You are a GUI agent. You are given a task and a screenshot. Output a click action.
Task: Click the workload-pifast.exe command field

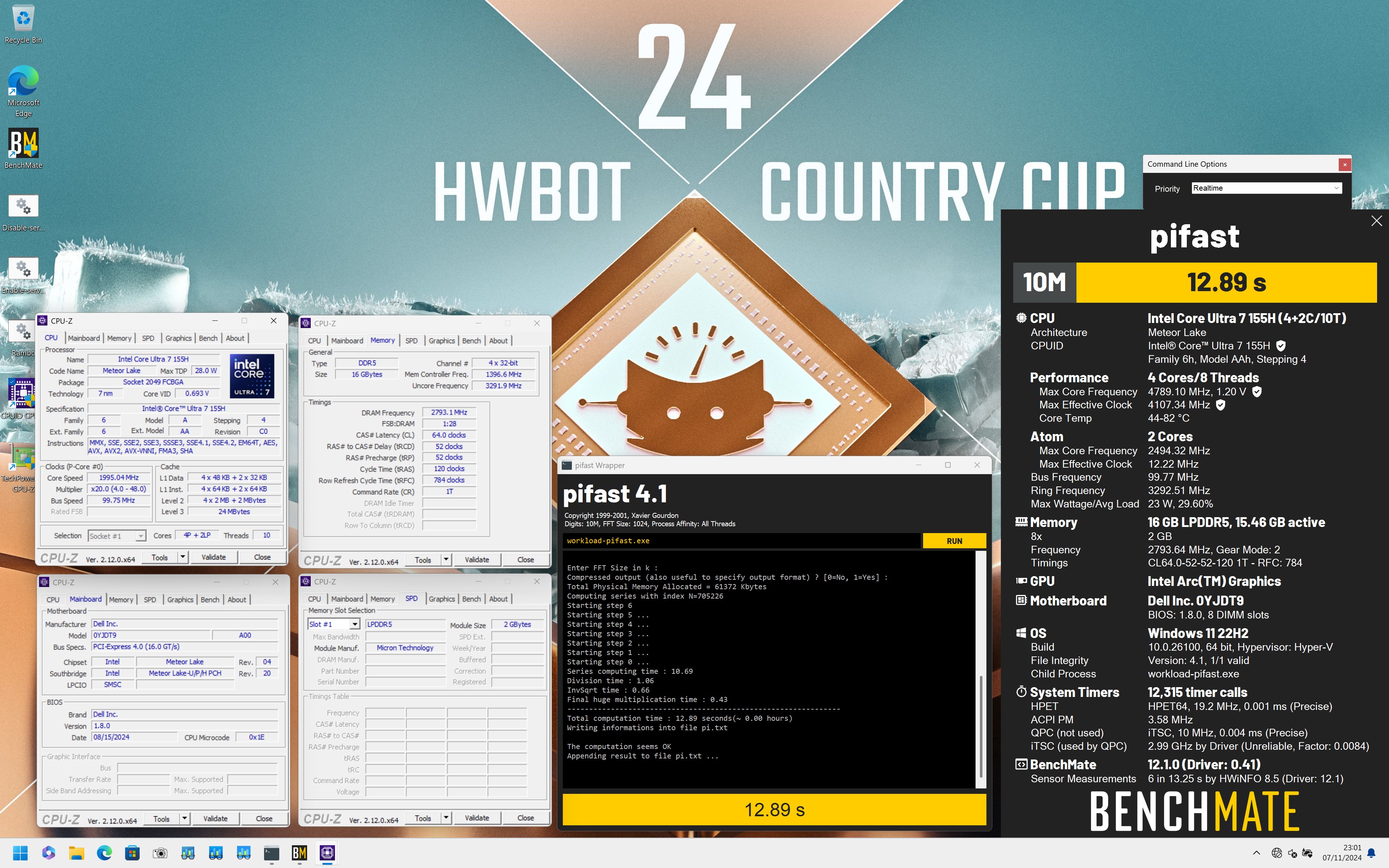742,541
